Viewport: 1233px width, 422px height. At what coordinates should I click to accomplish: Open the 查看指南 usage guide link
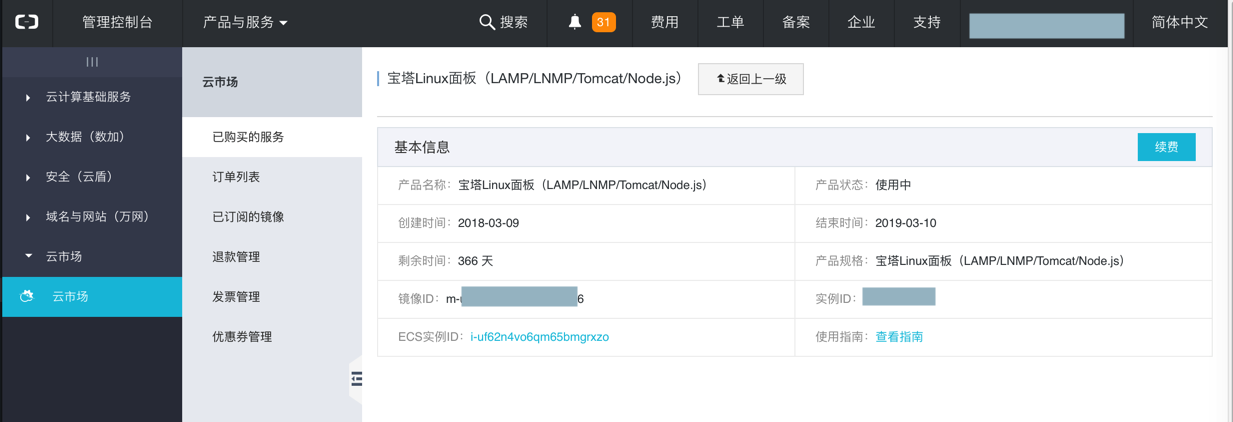click(x=899, y=337)
